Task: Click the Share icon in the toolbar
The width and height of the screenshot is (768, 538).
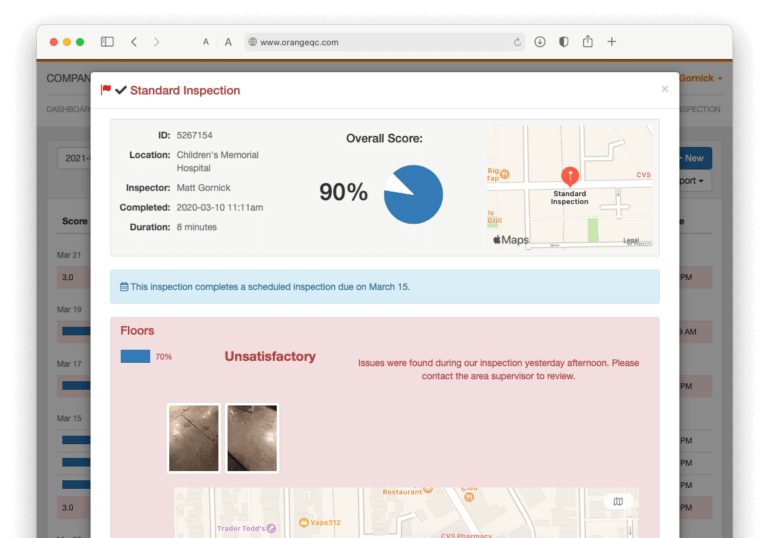Action: [588, 42]
